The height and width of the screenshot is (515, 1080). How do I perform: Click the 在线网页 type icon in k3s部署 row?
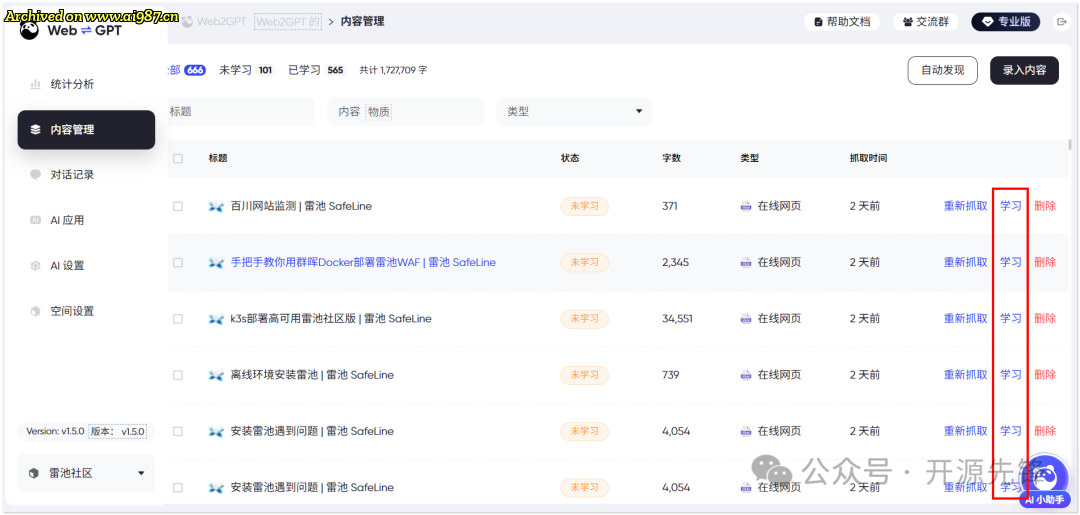coord(746,319)
